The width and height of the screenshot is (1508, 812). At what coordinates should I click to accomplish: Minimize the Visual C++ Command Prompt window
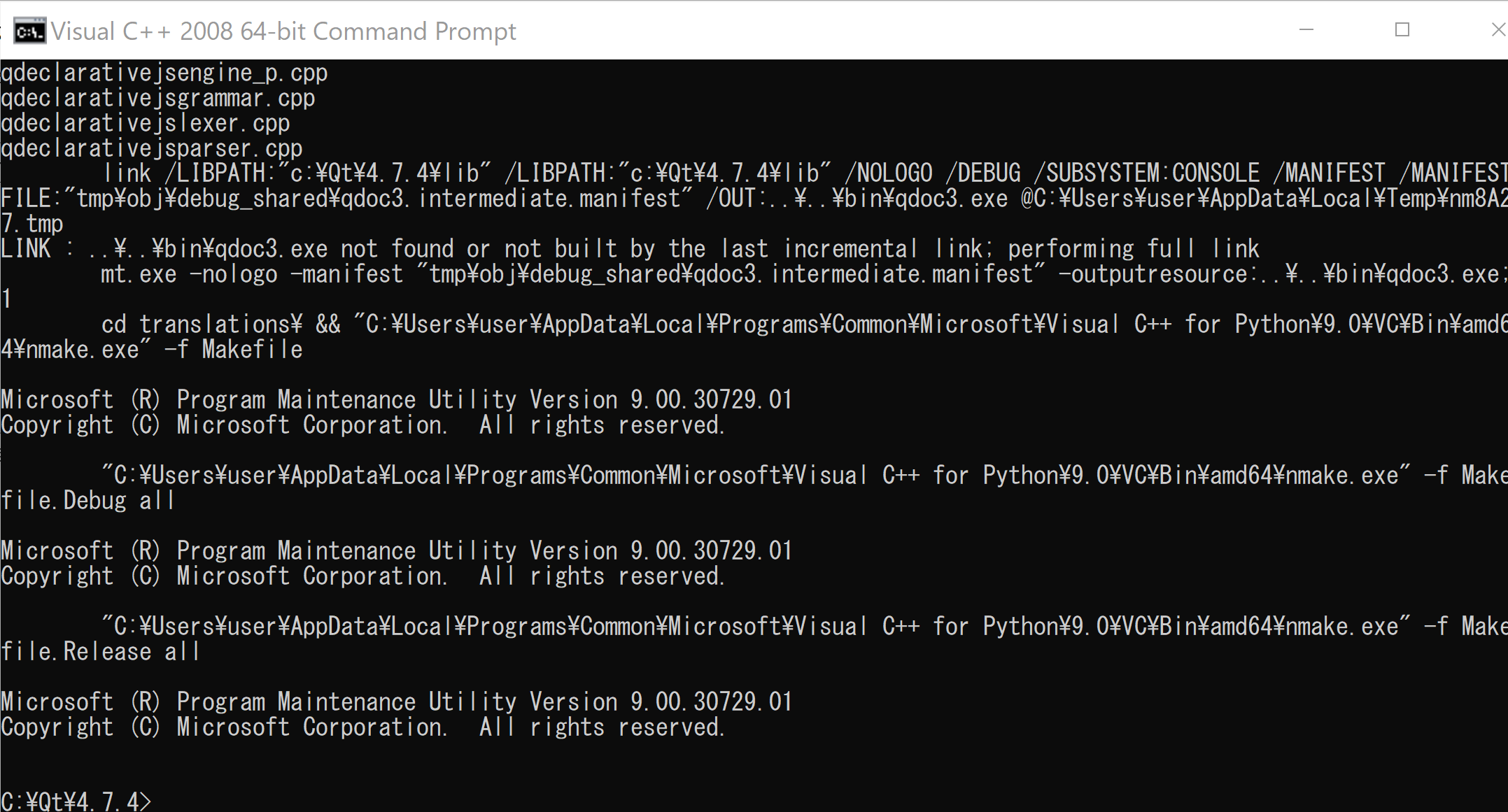(x=1306, y=30)
